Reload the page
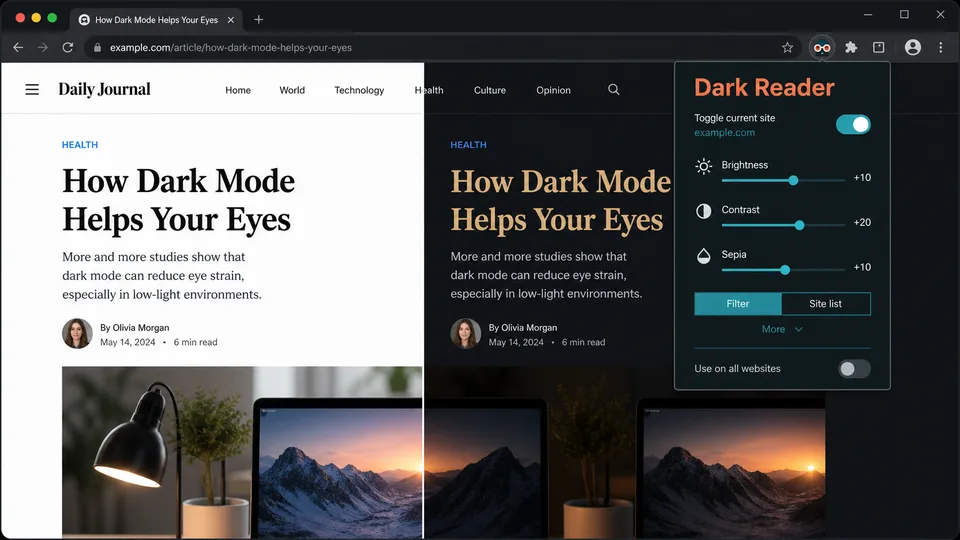 [67, 47]
